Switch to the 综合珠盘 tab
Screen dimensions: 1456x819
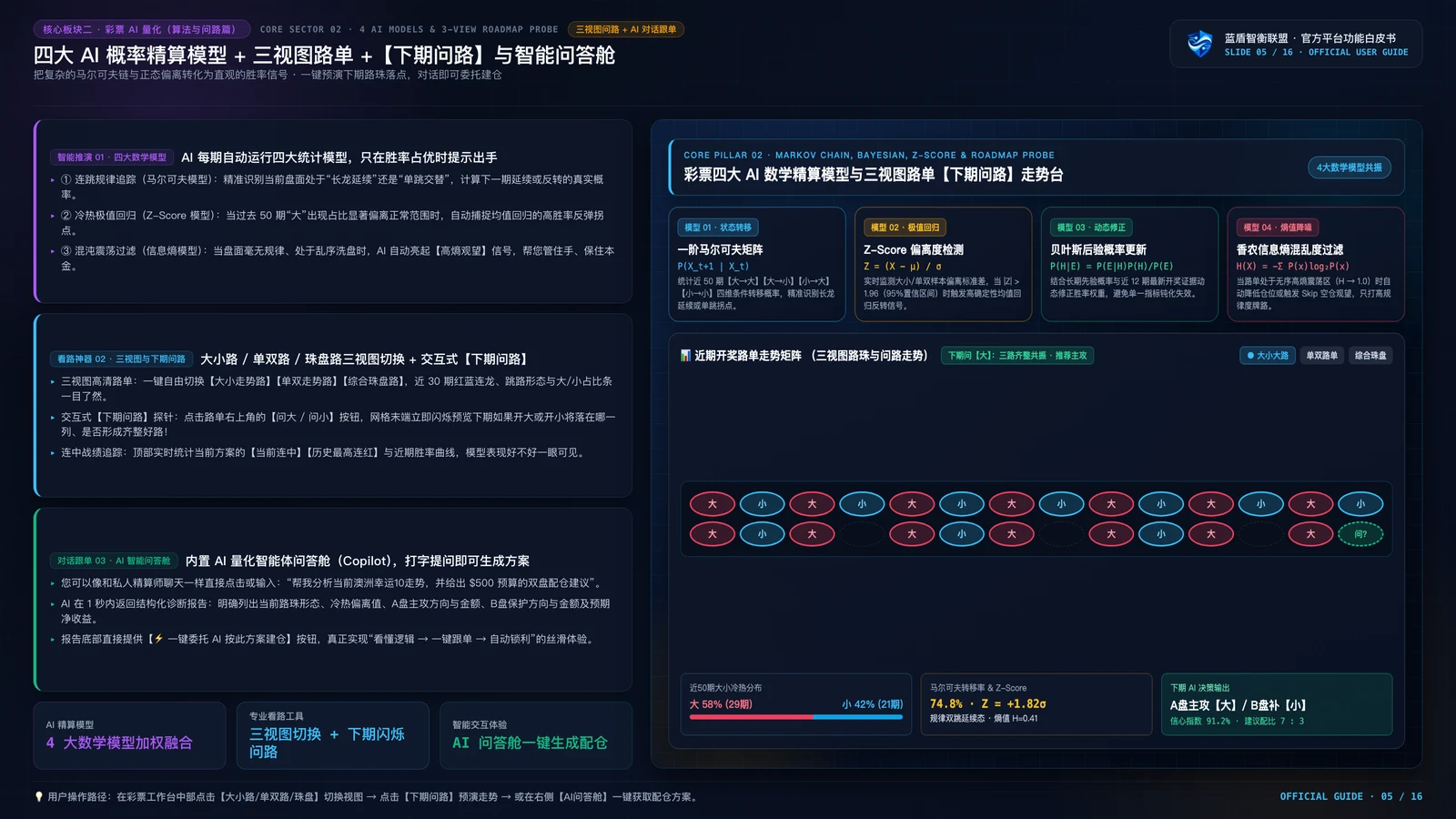coord(1370,356)
